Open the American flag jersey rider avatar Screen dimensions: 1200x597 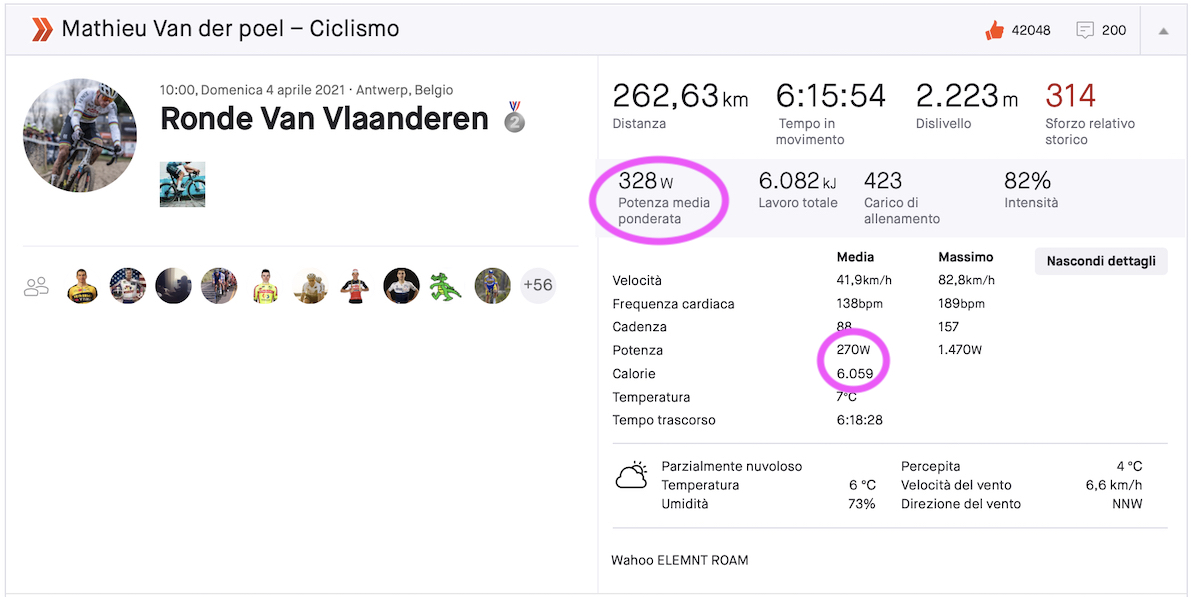point(128,286)
